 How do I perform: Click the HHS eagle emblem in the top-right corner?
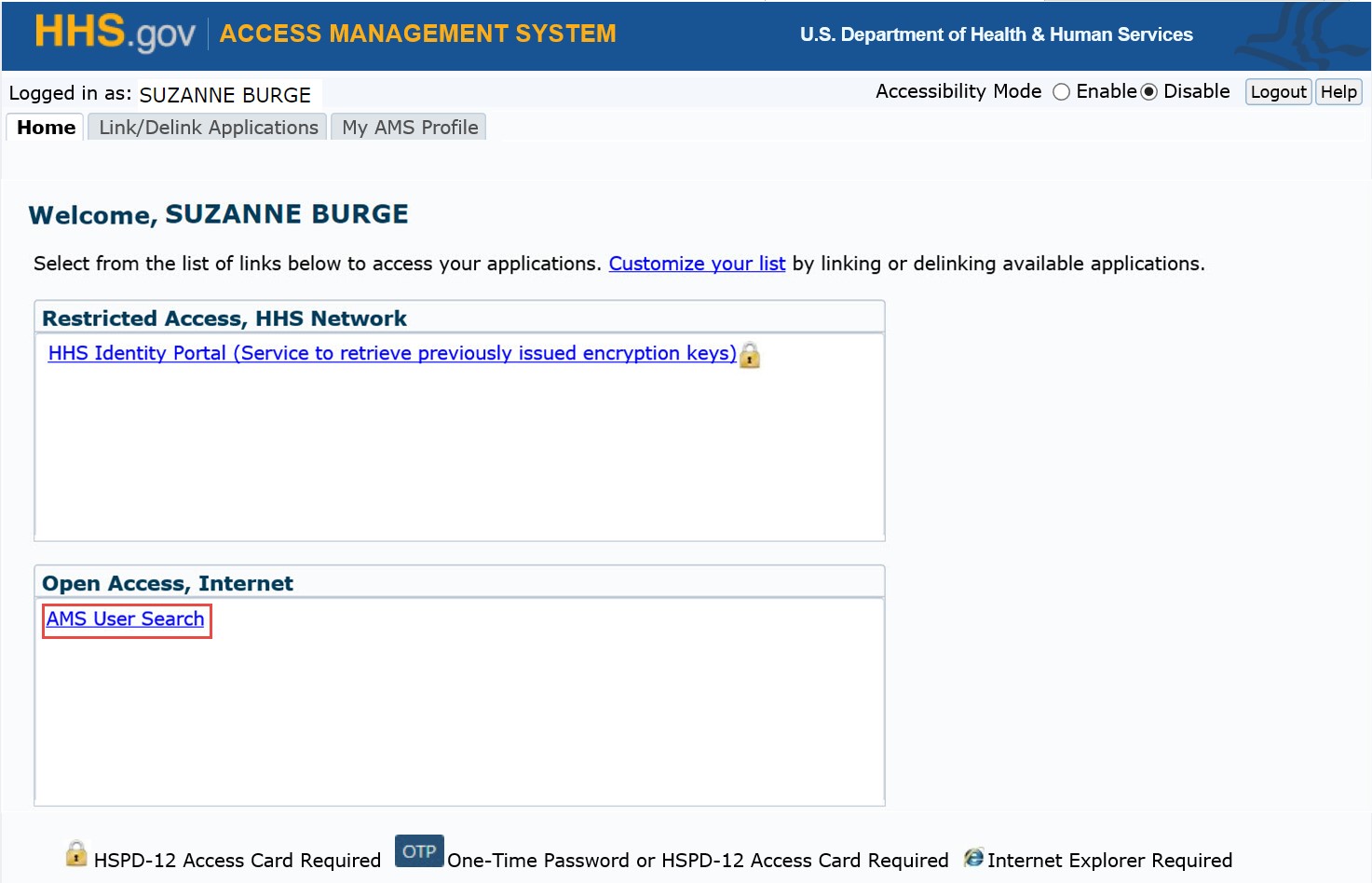point(1315,34)
